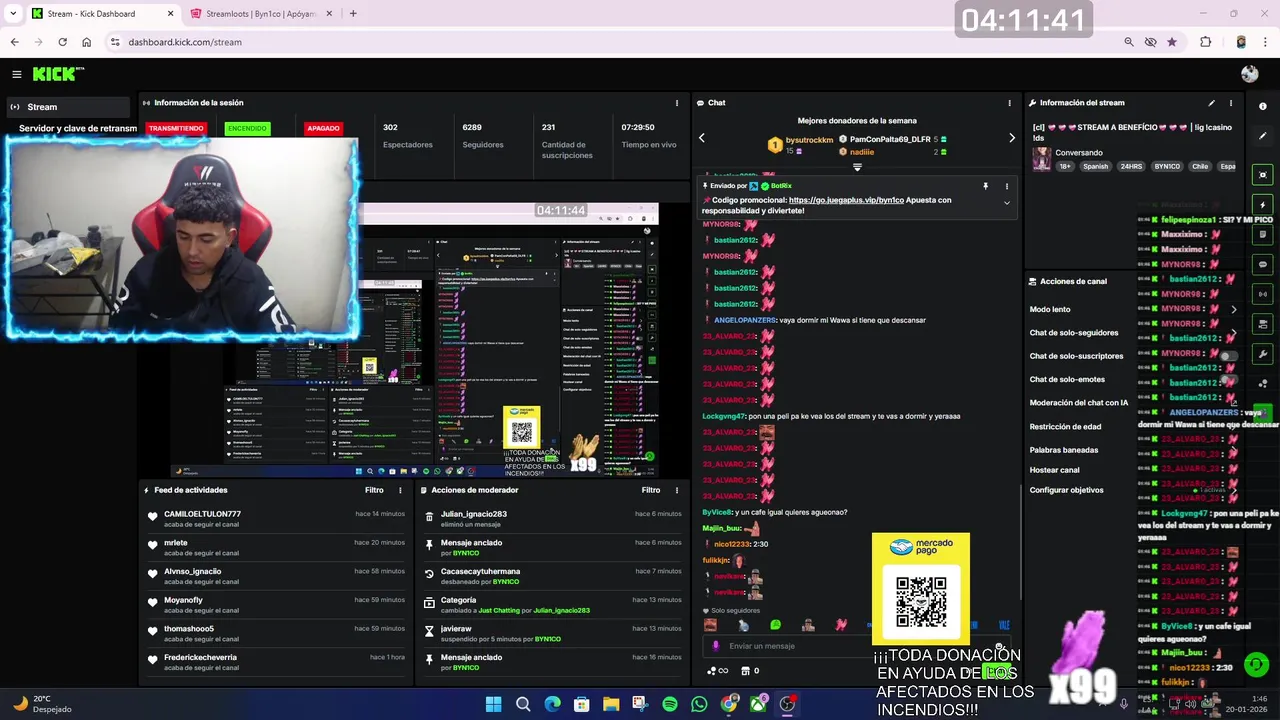Open Restricción de edad setting
Viewport: 1280px width, 720px height.
[1066, 427]
